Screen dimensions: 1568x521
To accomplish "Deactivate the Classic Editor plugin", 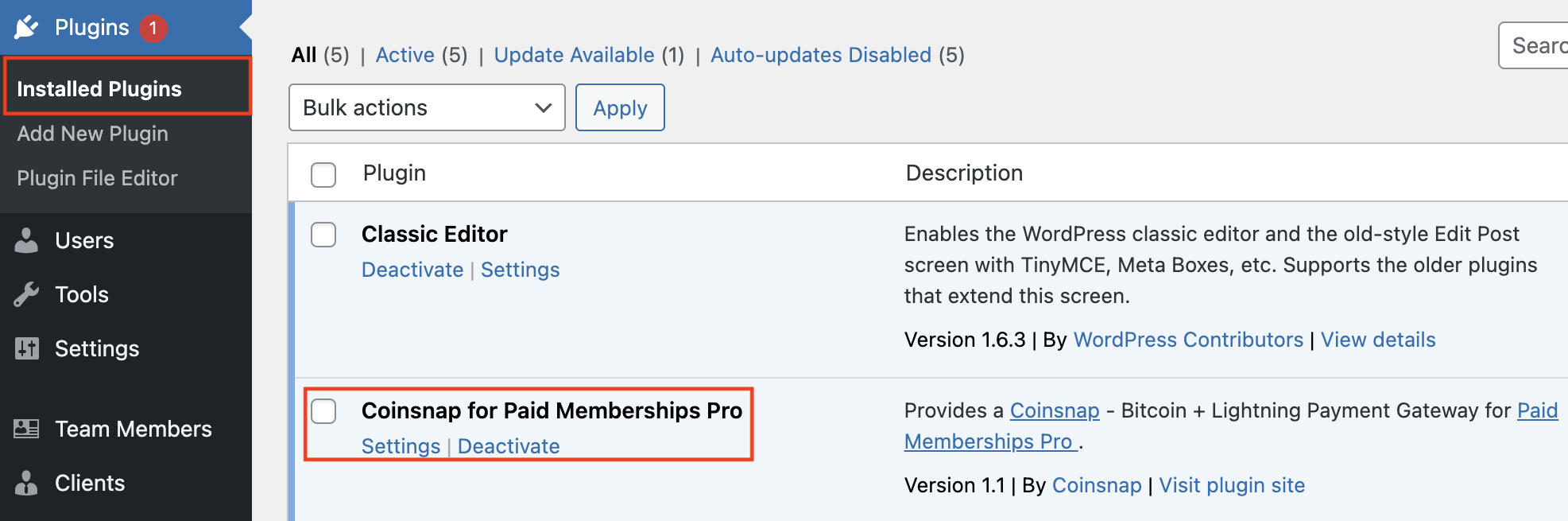I will pos(412,270).
